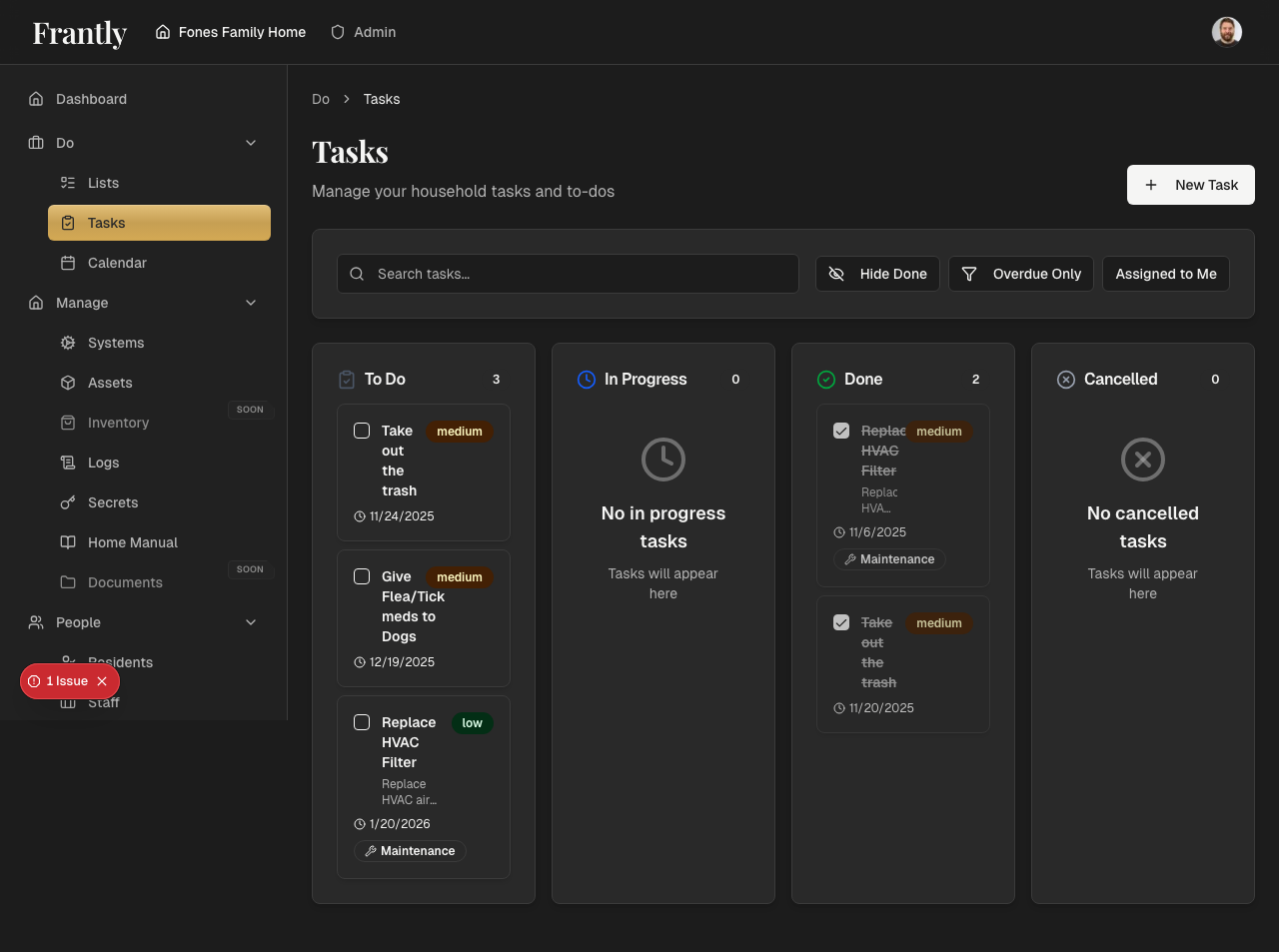Mark Give Flea/Tick meds to Dogs complete
This screenshot has height=952, width=1279.
[x=362, y=576]
